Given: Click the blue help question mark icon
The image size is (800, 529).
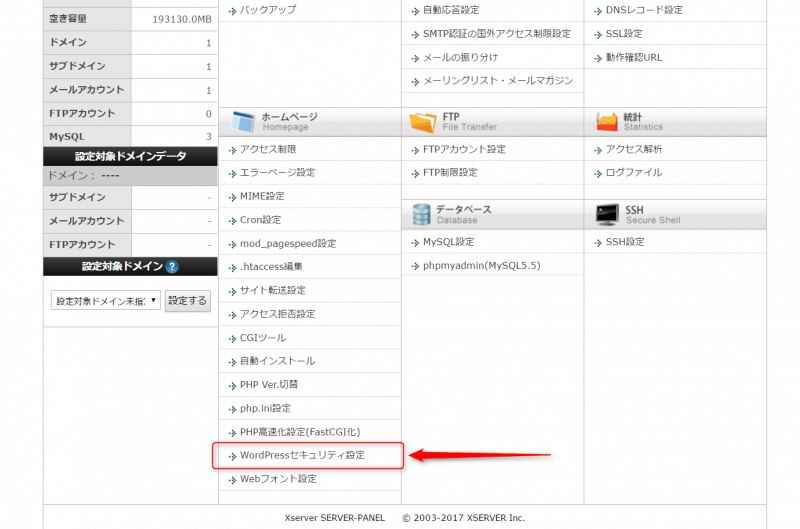Looking at the screenshot, I should pyautogui.click(x=172, y=267).
